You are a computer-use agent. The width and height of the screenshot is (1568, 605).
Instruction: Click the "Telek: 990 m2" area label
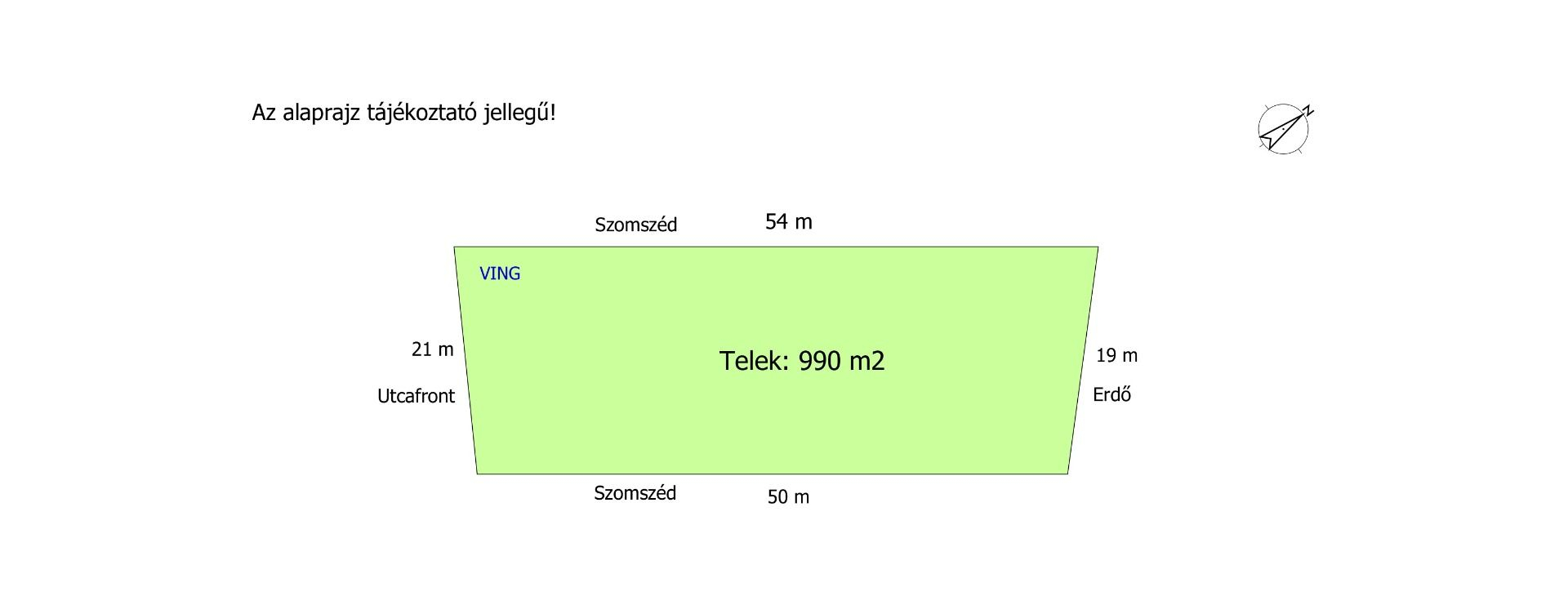801,360
